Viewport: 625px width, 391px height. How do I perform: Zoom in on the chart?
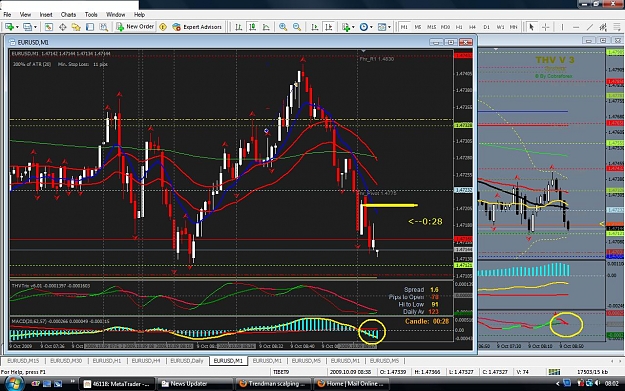point(283,27)
